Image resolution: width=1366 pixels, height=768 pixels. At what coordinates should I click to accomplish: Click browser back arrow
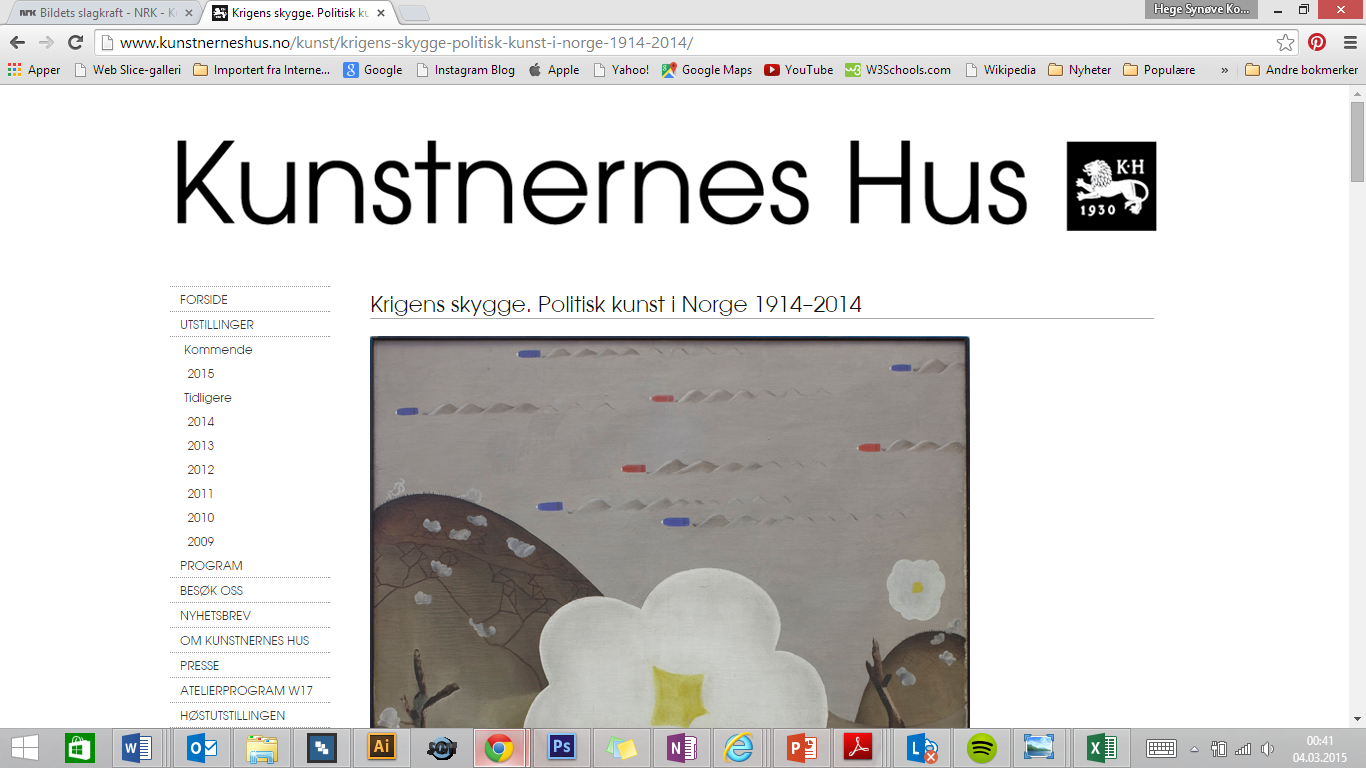pyautogui.click(x=18, y=42)
